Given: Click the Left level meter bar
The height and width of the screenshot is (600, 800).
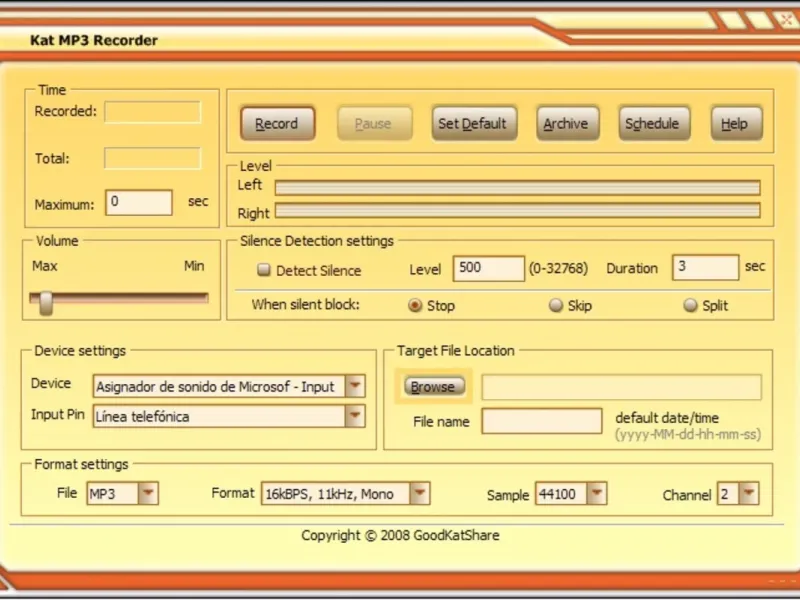Looking at the screenshot, I should pos(517,187).
